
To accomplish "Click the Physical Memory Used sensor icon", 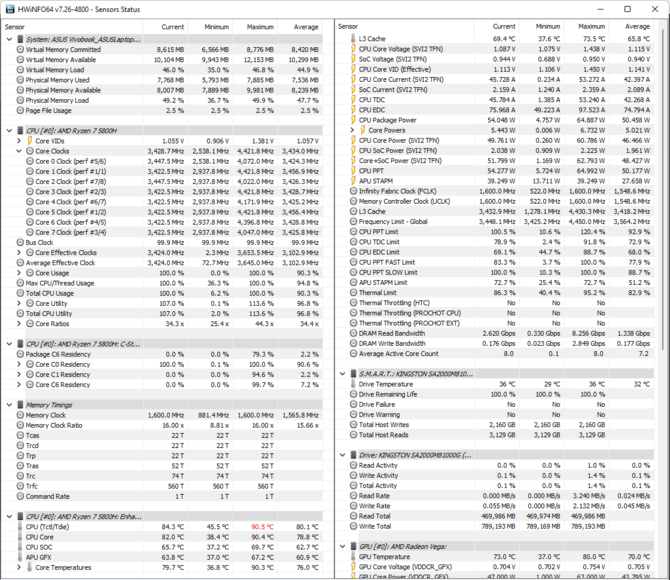I will point(20,80).
